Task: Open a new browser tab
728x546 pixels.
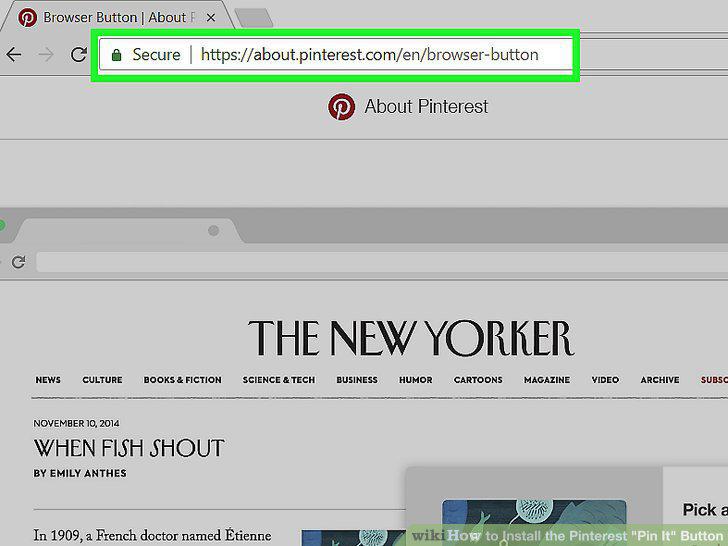Action: (254, 18)
